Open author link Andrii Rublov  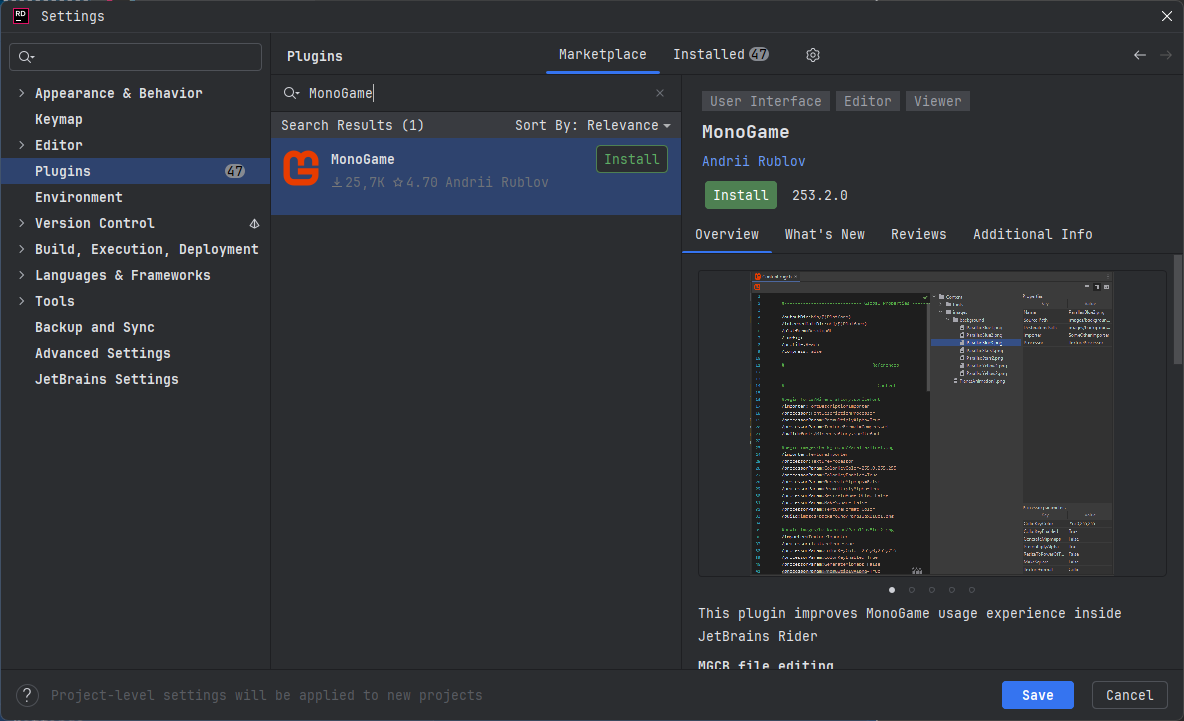pos(753,161)
